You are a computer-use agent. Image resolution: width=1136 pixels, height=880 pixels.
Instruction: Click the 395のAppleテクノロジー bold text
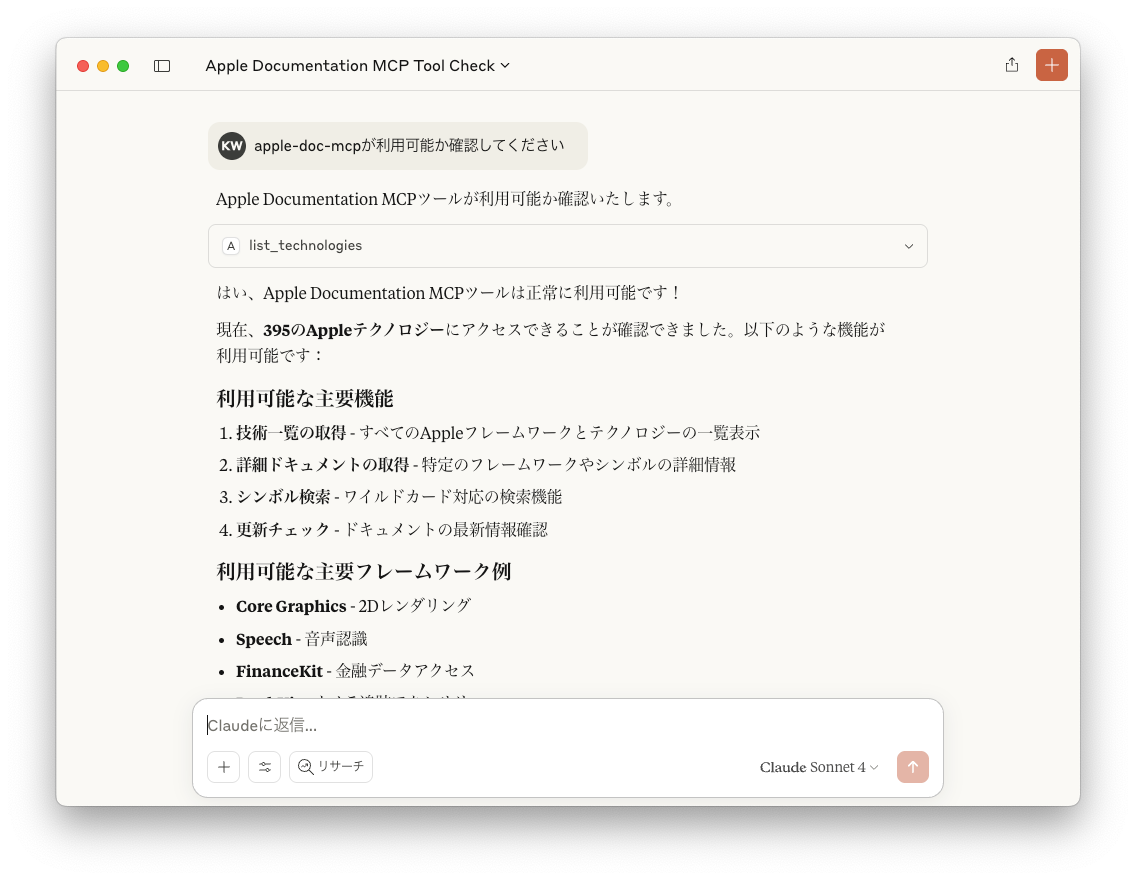point(354,330)
